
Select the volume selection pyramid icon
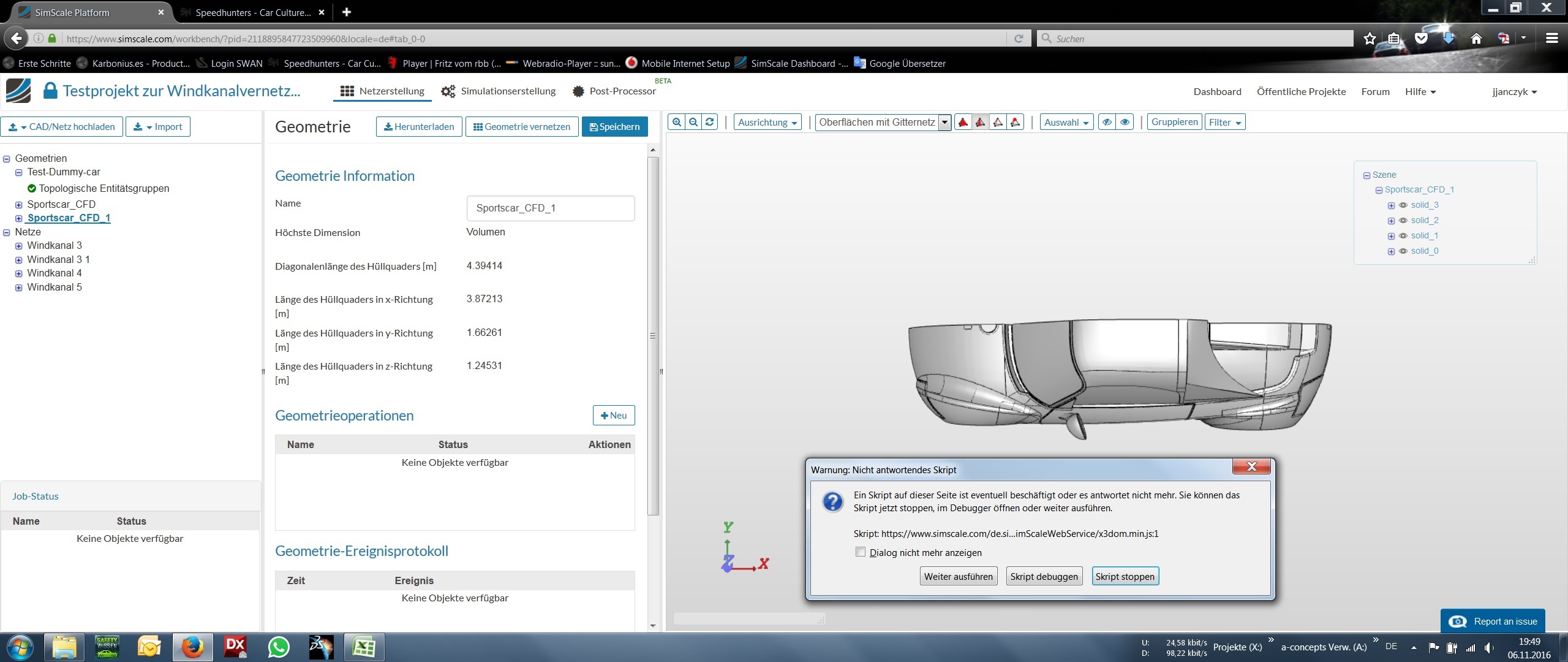point(963,122)
